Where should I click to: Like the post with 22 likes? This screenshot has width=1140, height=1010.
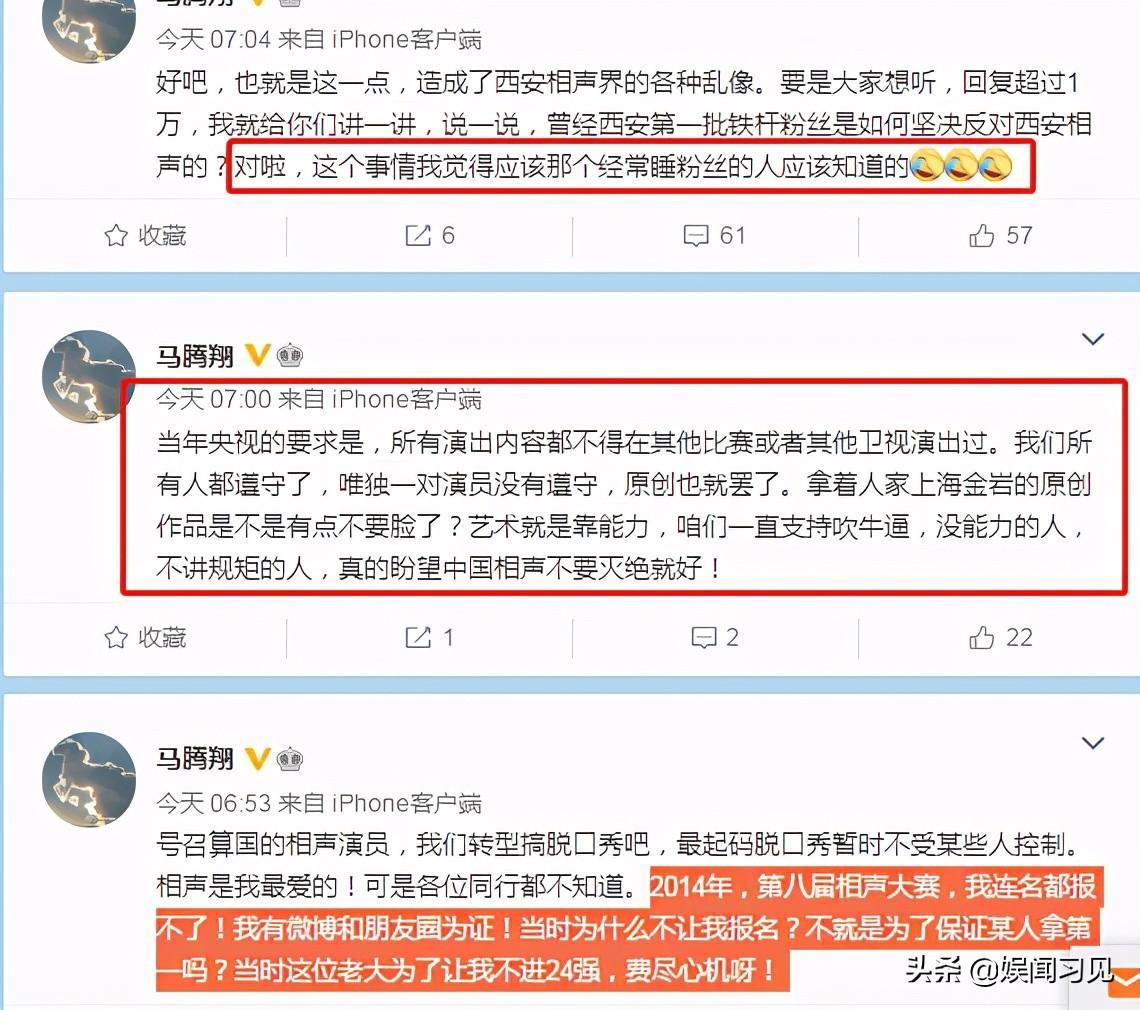click(1000, 638)
